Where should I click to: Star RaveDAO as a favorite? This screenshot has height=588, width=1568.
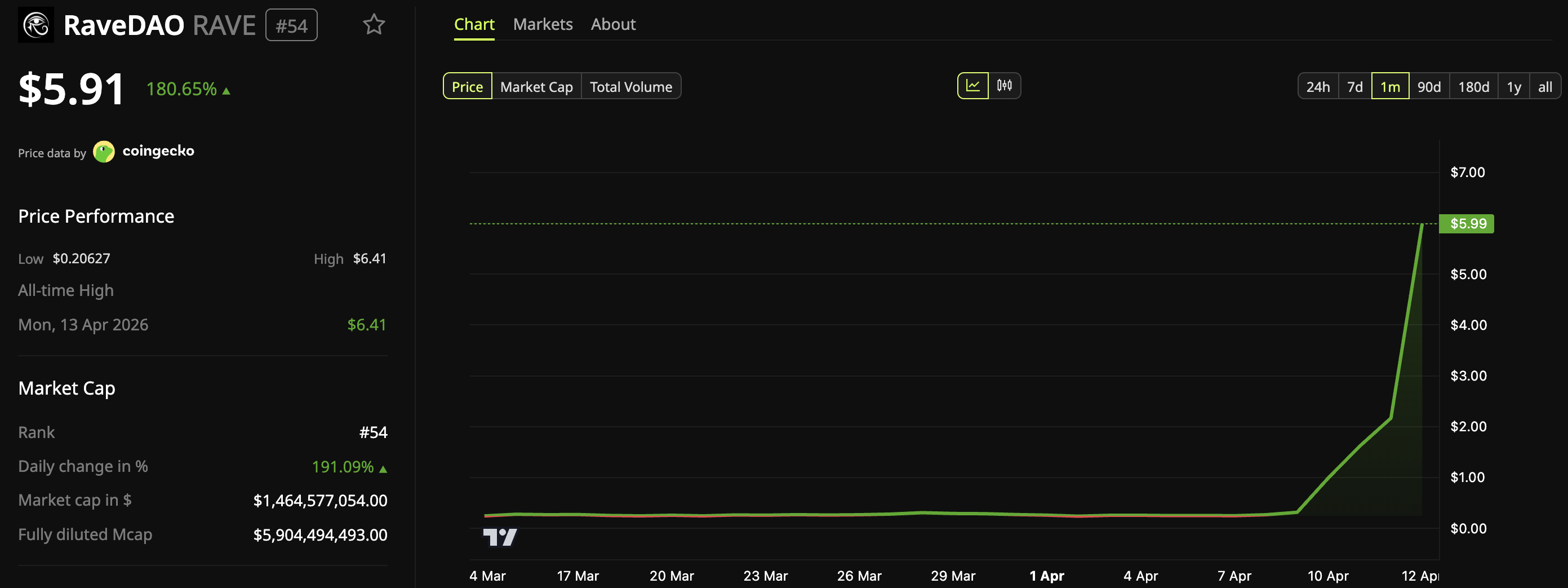tap(374, 24)
